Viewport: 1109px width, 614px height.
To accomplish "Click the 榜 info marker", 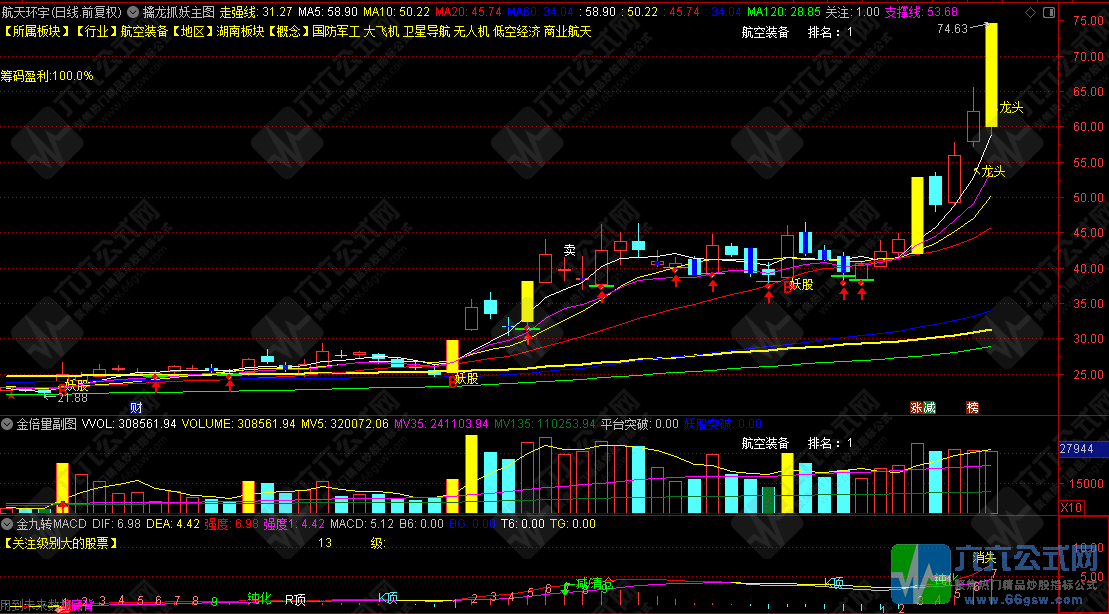I will [972, 407].
